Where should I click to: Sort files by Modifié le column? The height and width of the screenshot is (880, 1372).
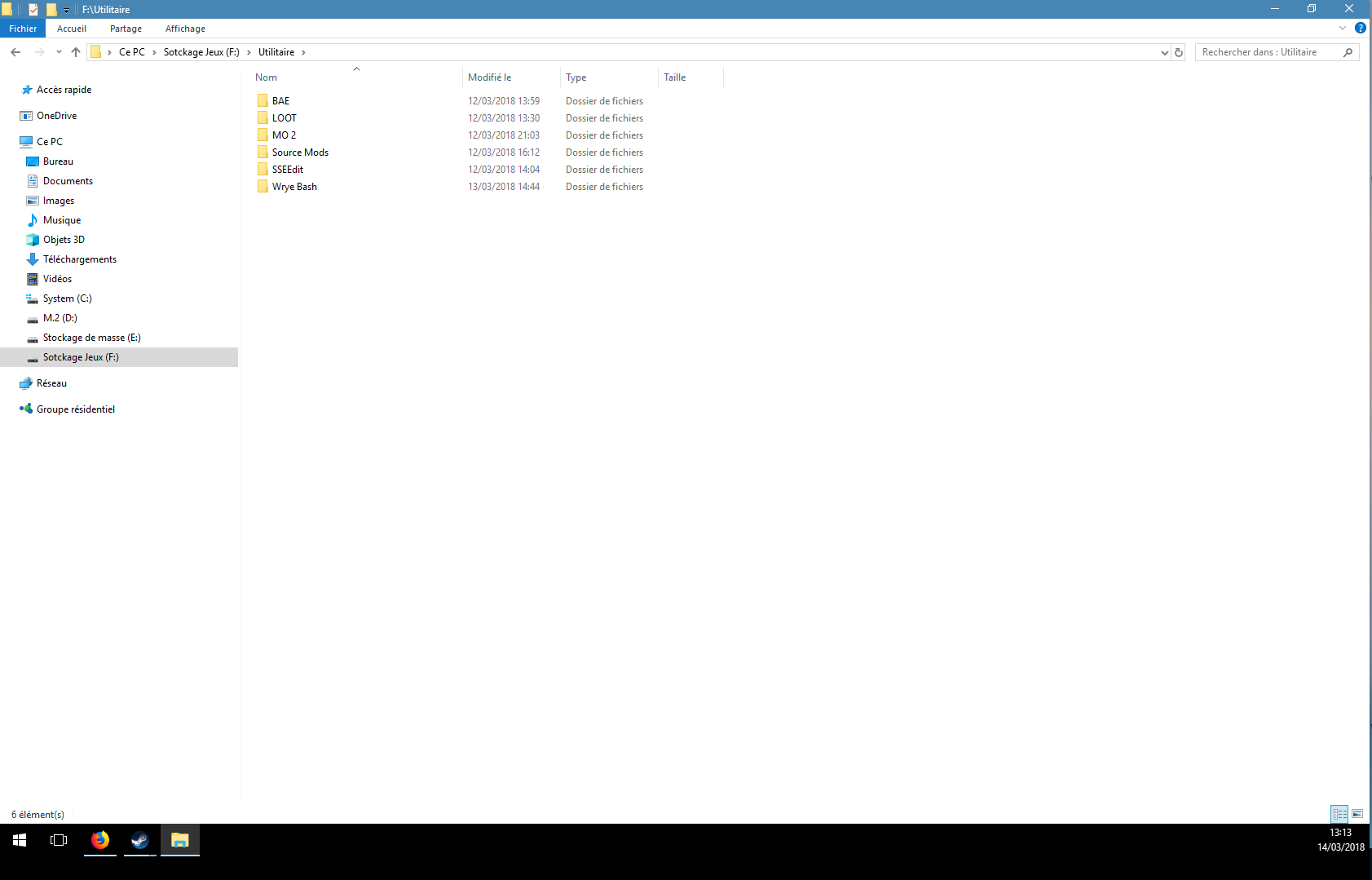[490, 77]
